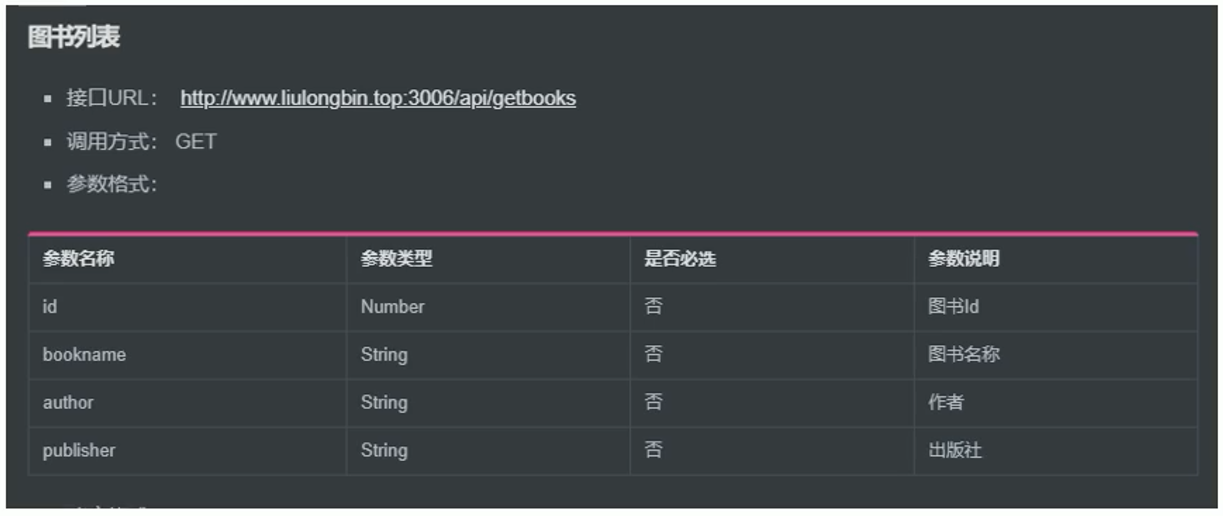Select the author parameter cell
This screenshot has height=516, width=1223.
pyautogui.click(x=187, y=403)
